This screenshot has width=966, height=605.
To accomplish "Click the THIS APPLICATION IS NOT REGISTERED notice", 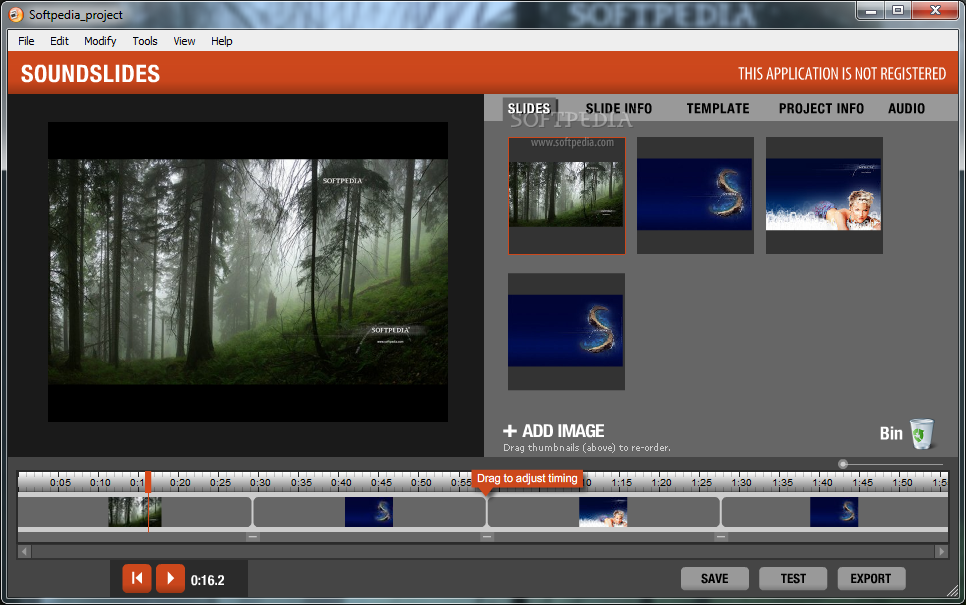I will click(842, 74).
